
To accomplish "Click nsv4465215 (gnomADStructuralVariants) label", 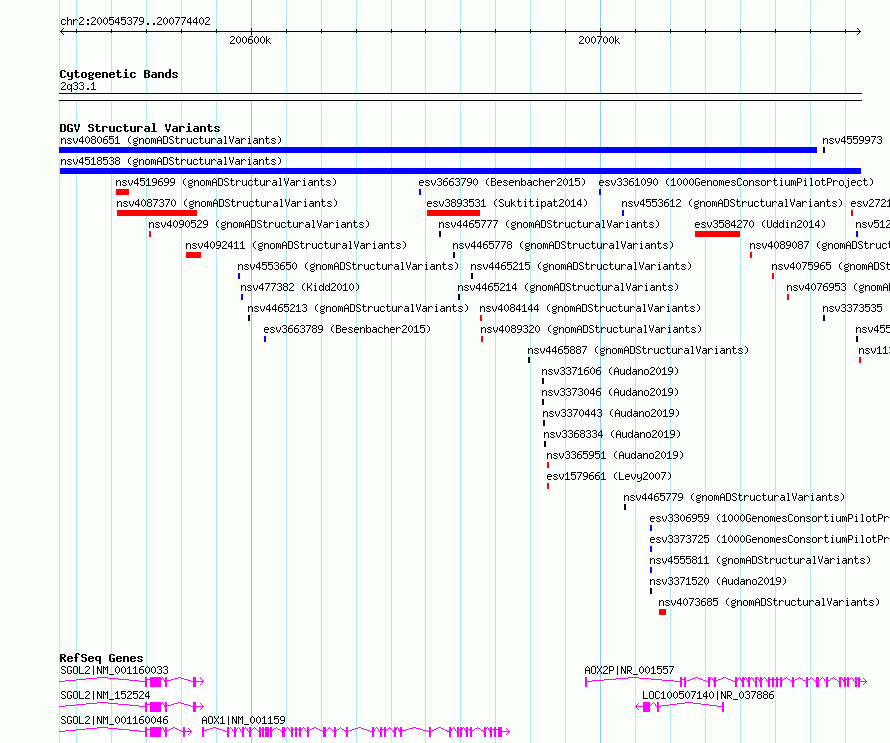I will (x=581, y=266).
